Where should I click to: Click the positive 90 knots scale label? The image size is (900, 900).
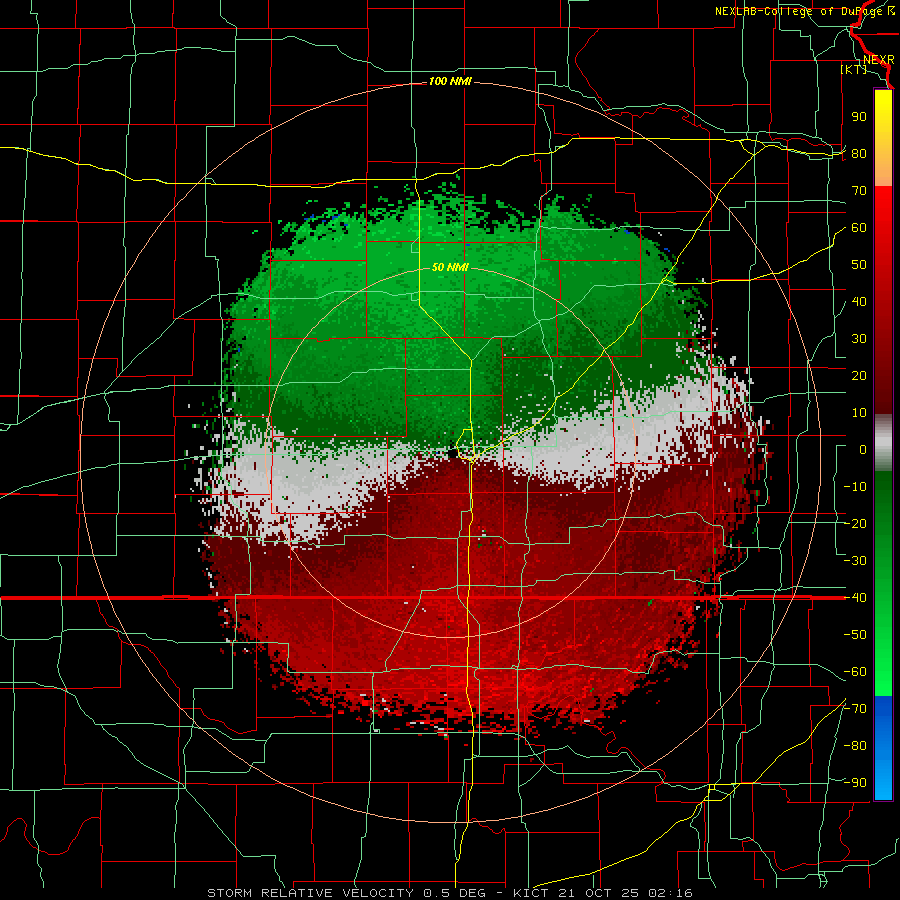(859, 117)
